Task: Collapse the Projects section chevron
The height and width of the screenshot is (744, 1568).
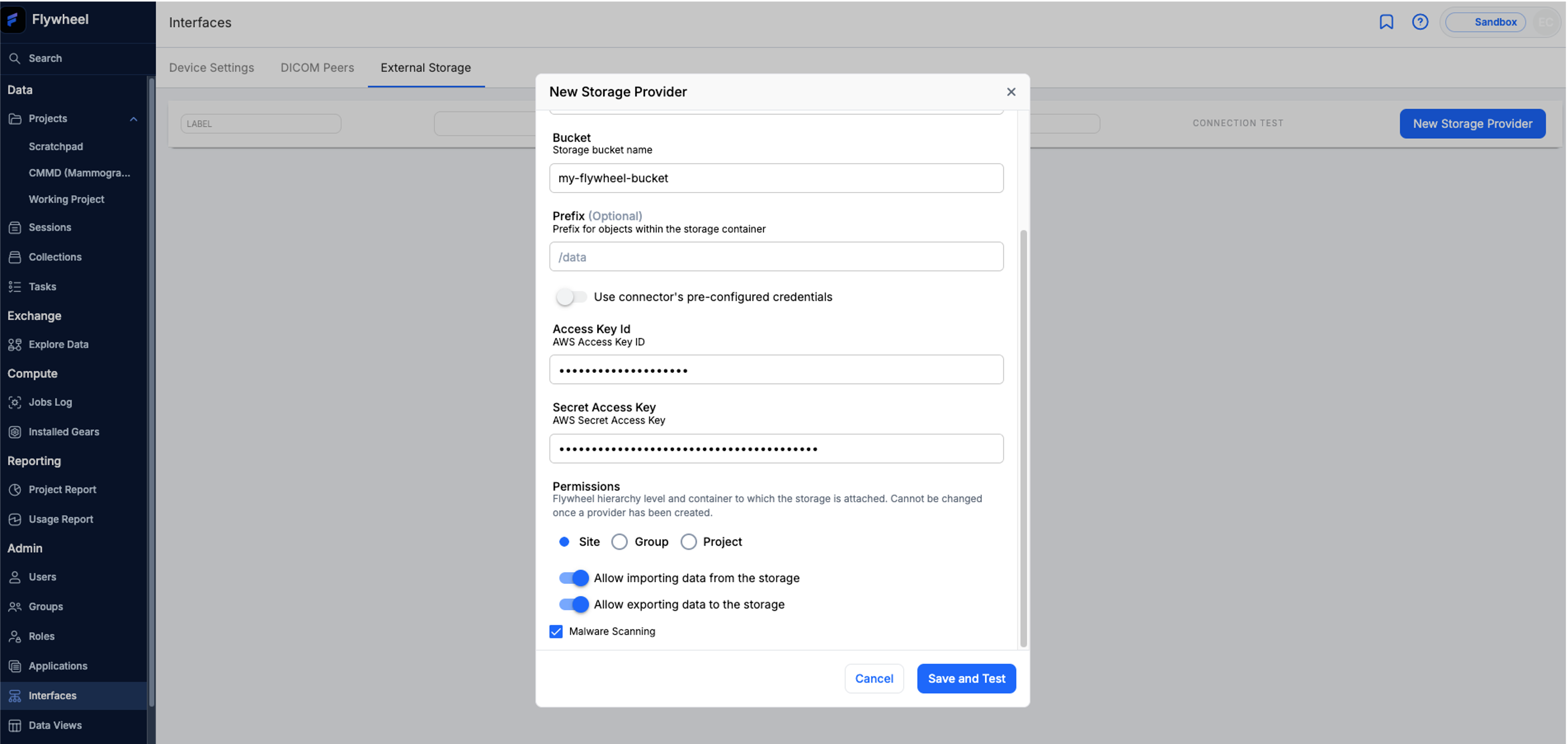Action: pos(133,119)
